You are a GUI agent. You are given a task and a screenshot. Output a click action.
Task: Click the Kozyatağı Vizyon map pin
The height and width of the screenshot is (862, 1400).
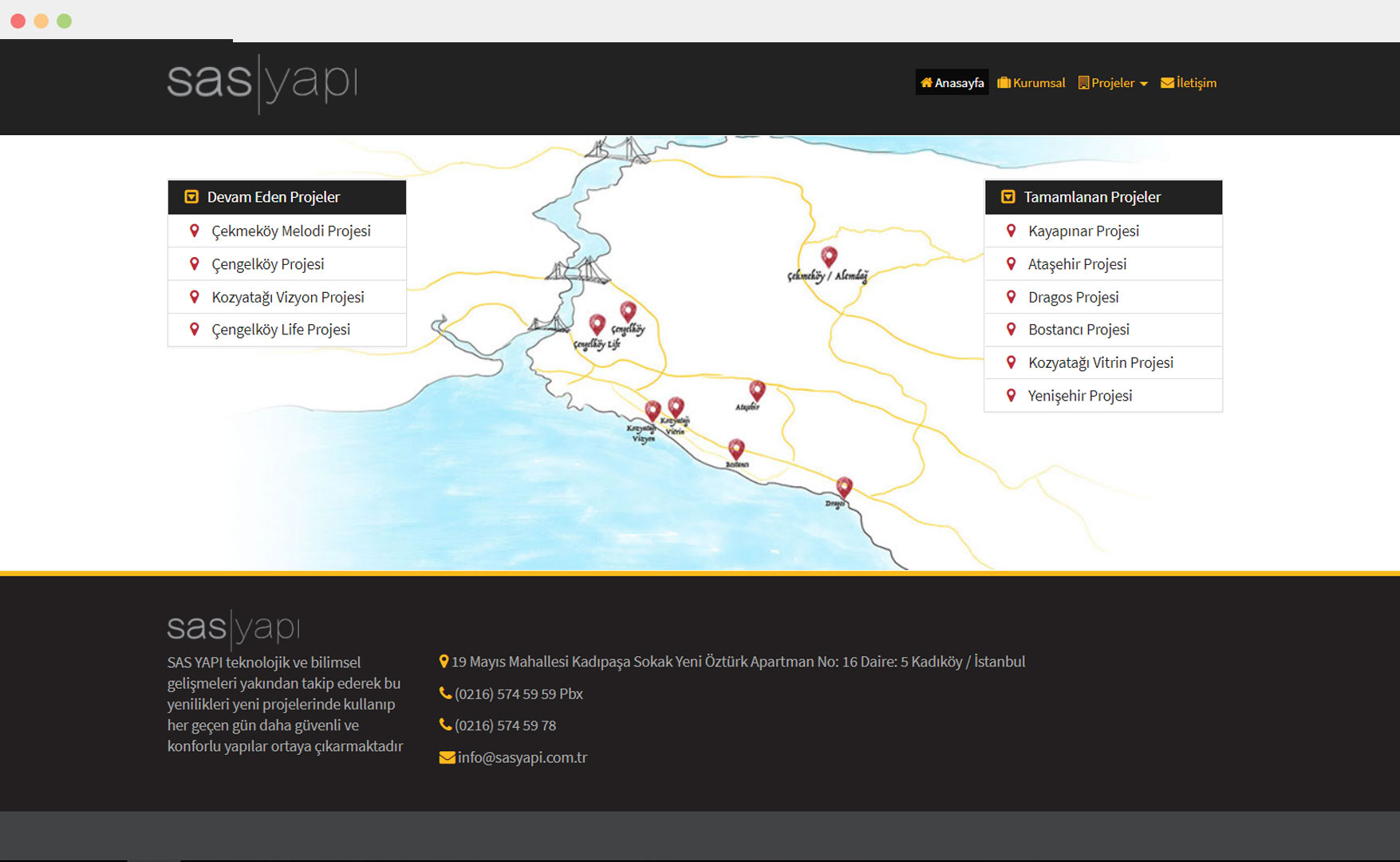tap(653, 410)
